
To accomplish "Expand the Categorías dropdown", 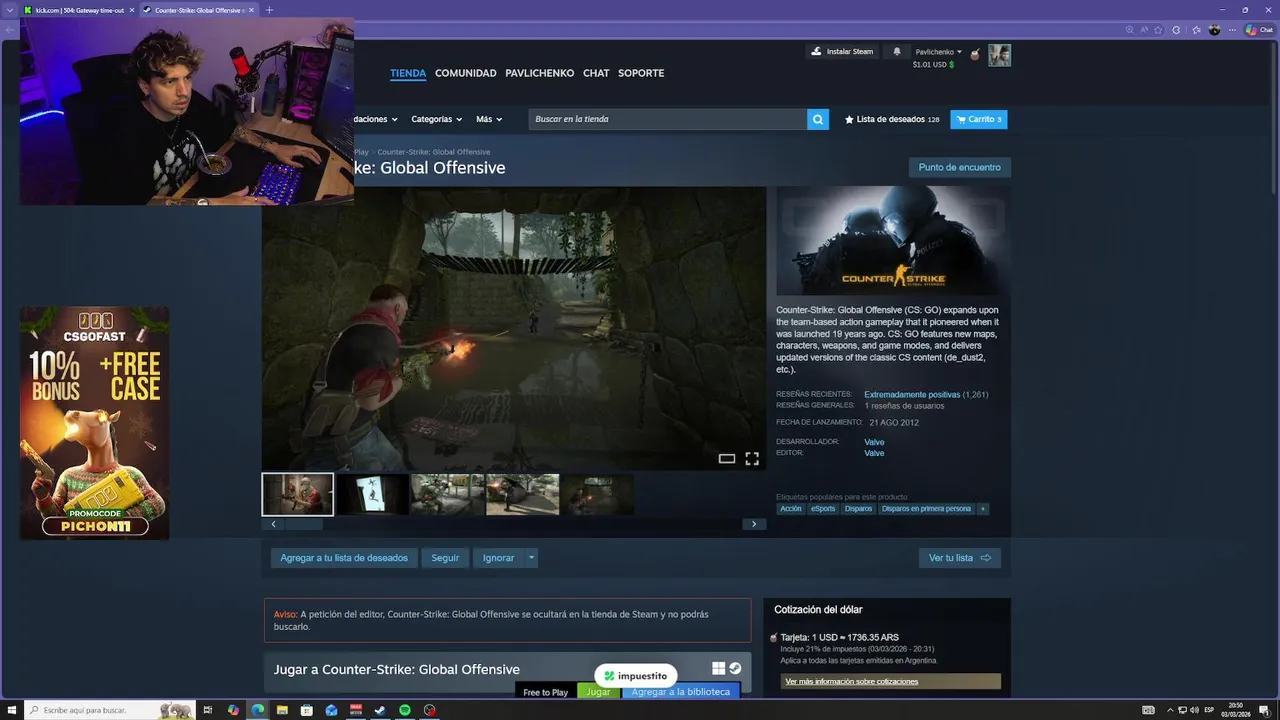I will point(436,119).
